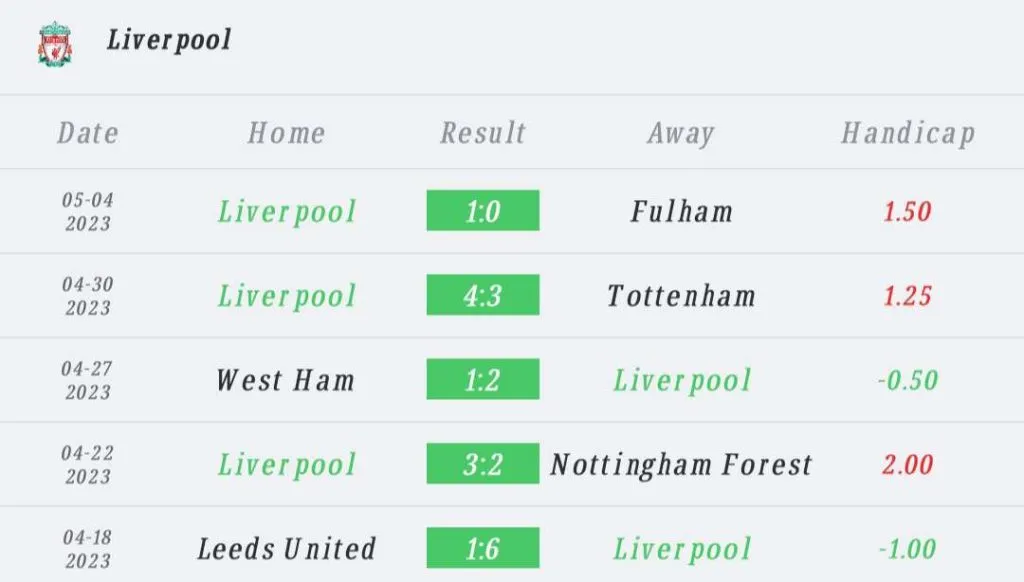Click the Fulham away team name

click(x=682, y=211)
